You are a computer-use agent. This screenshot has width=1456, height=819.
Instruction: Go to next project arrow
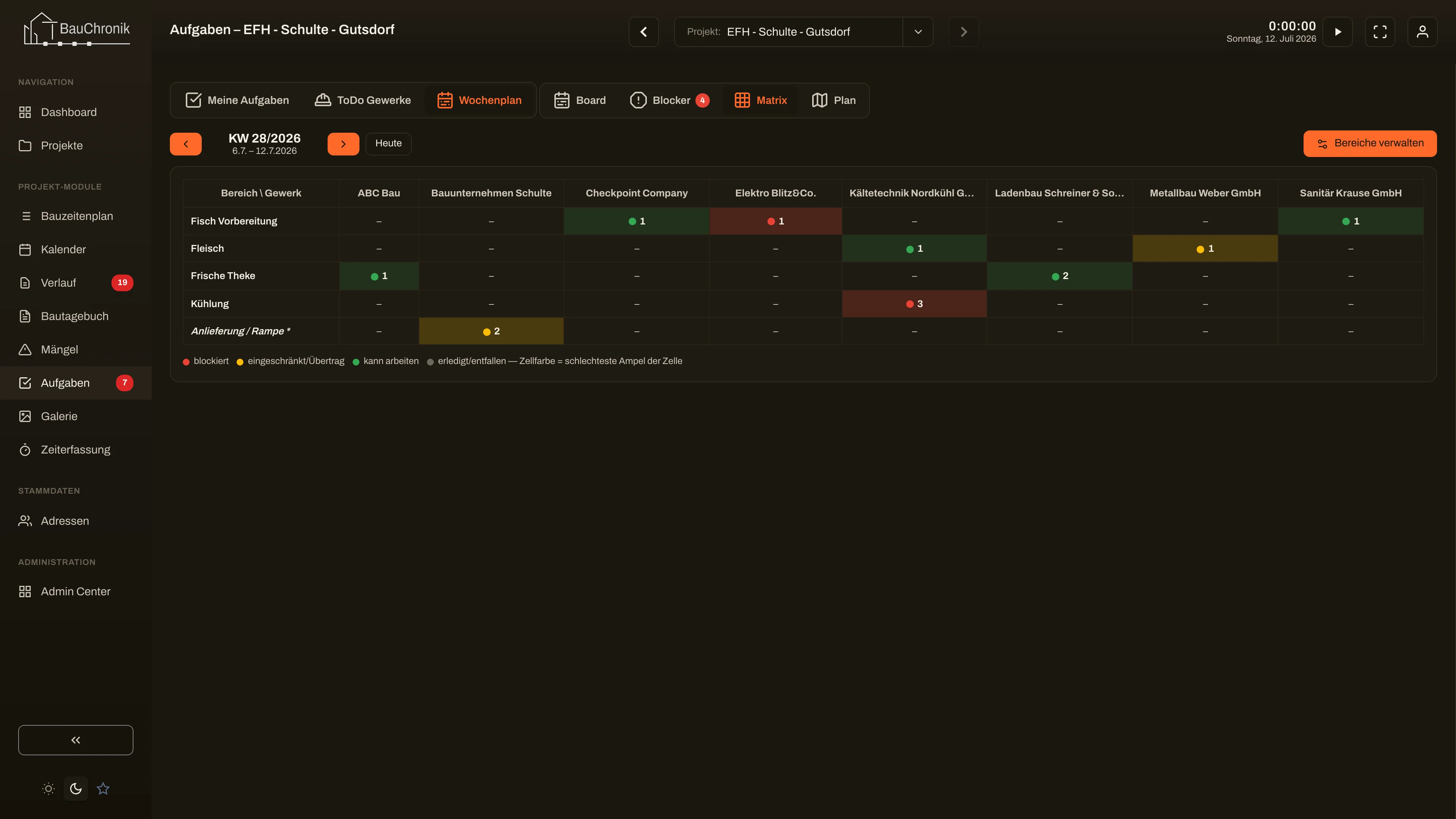pos(964,31)
